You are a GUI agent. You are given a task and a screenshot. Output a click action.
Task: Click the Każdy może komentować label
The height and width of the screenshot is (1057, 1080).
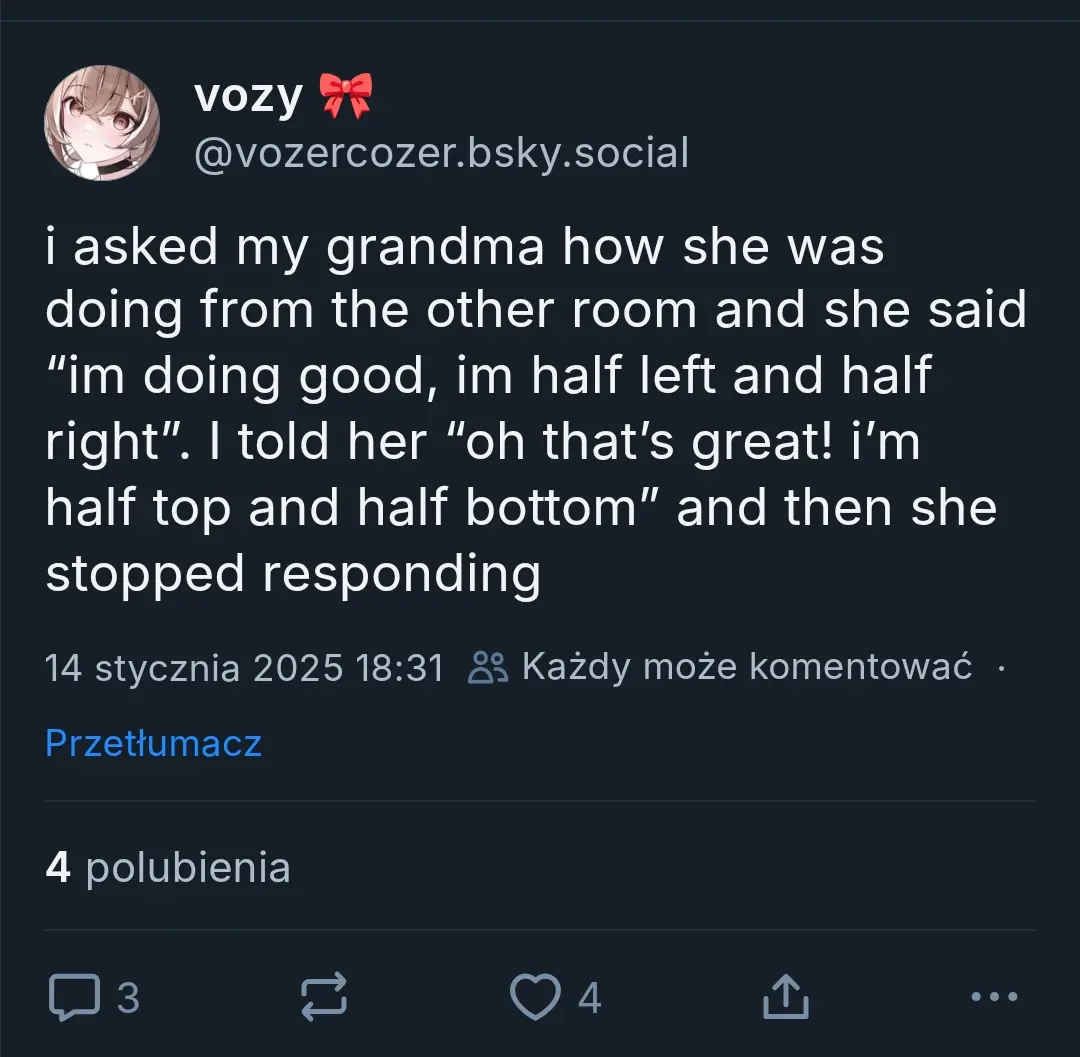pos(747,667)
